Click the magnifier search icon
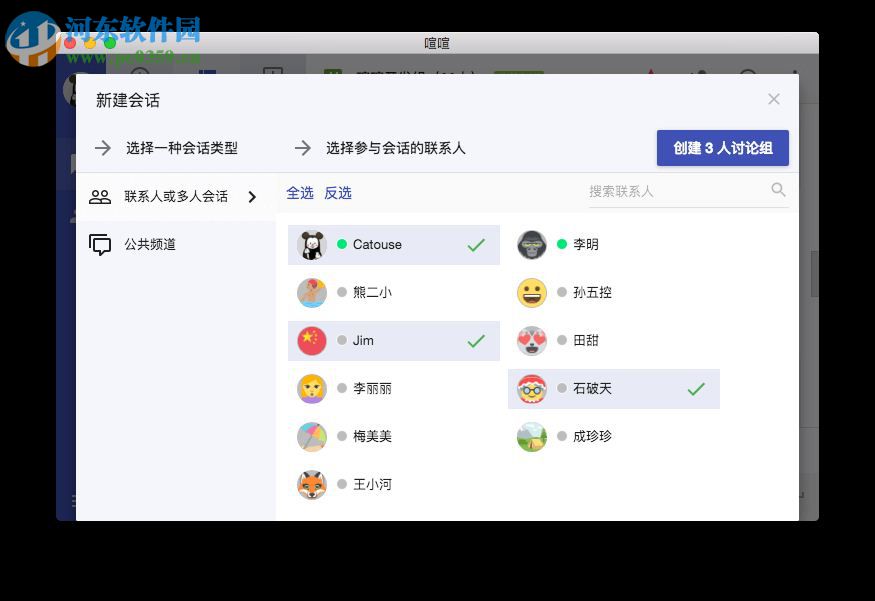 point(778,190)
